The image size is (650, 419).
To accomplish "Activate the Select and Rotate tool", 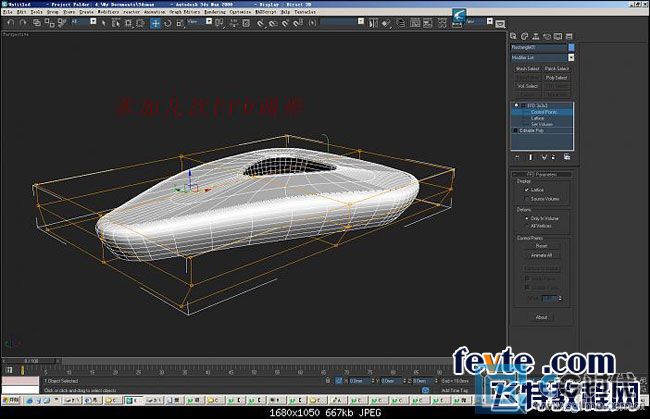I will (x=168, y=23).
